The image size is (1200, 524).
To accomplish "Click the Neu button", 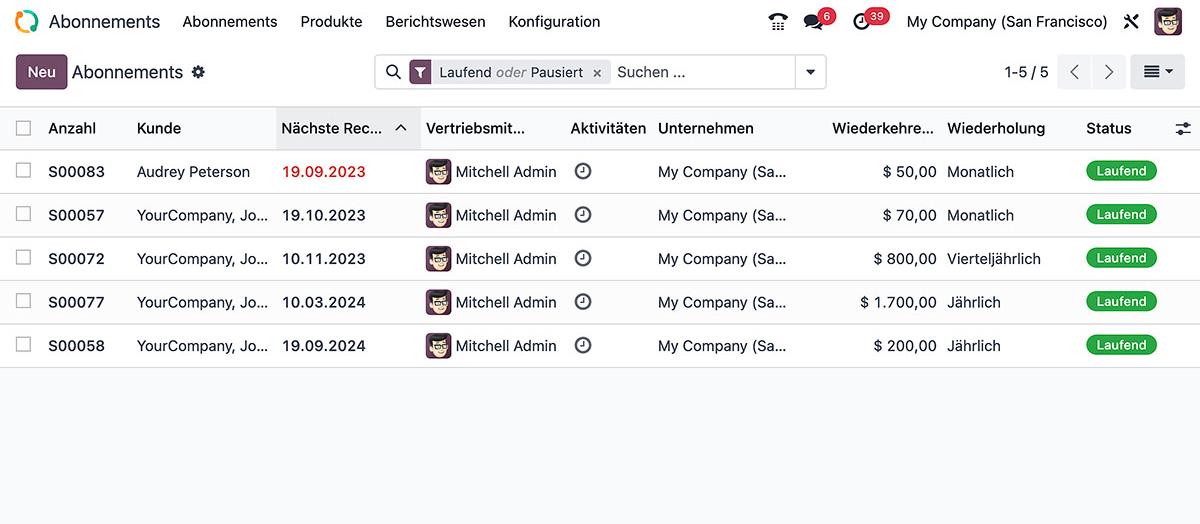I will pos(42,72).
